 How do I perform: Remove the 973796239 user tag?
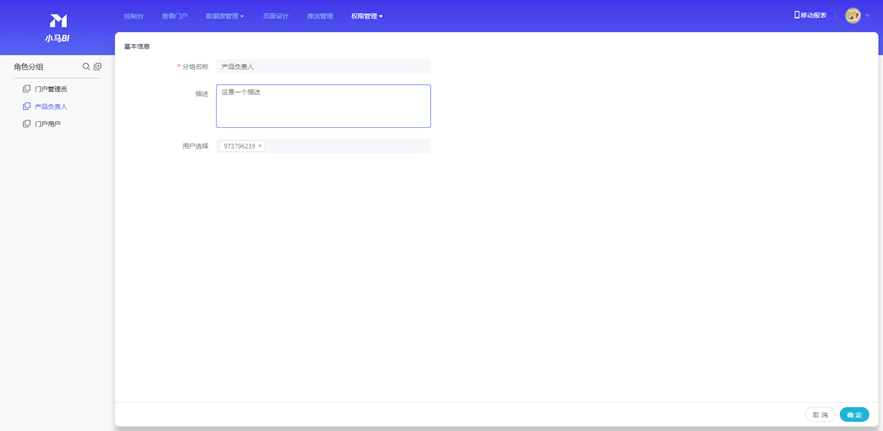tap(260, 146)
